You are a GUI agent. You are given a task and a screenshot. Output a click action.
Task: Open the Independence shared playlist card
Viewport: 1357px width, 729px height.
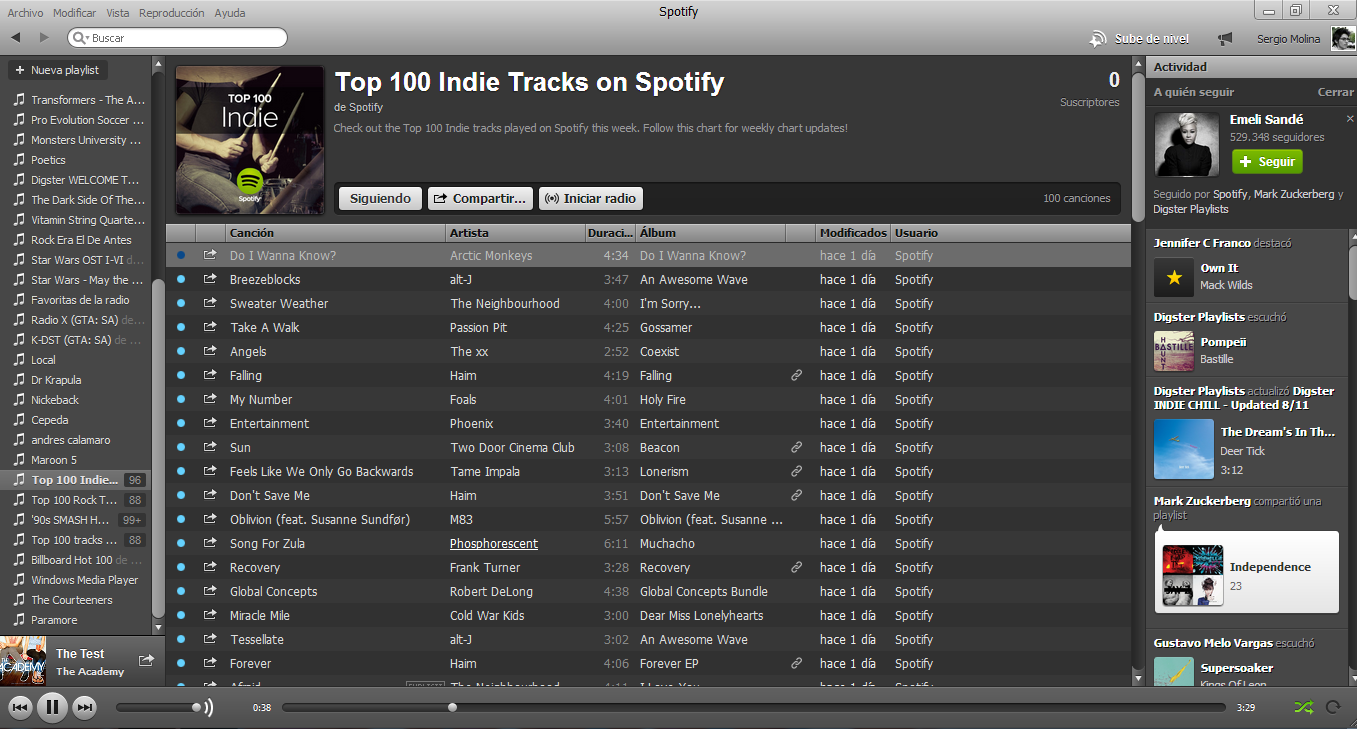[x=1247, y=572]
